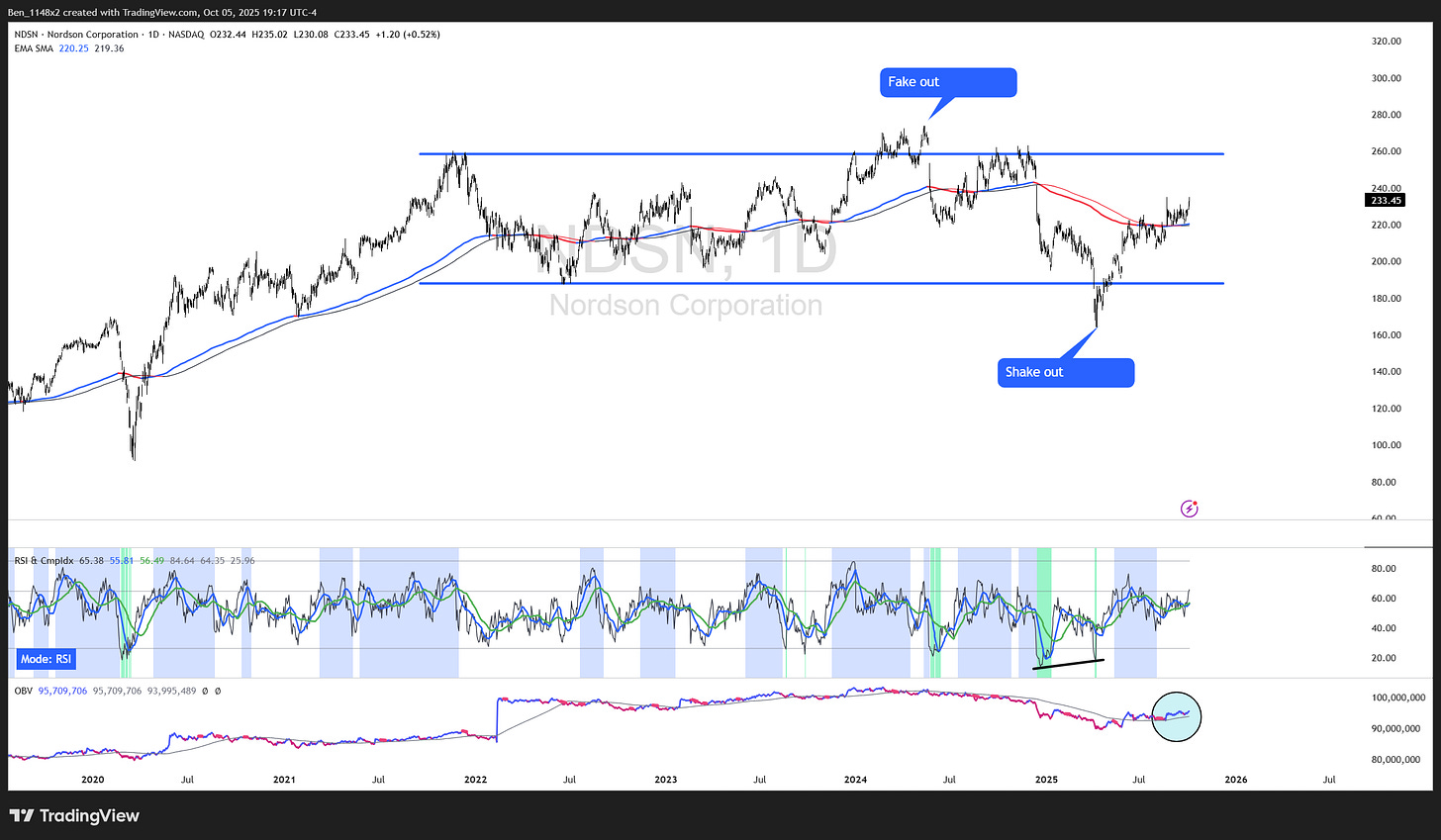The height and width of the screenshot is (840, 1441).
Task: Click the current price tag 233.45 on the price axis
Action: point(1386,200)
